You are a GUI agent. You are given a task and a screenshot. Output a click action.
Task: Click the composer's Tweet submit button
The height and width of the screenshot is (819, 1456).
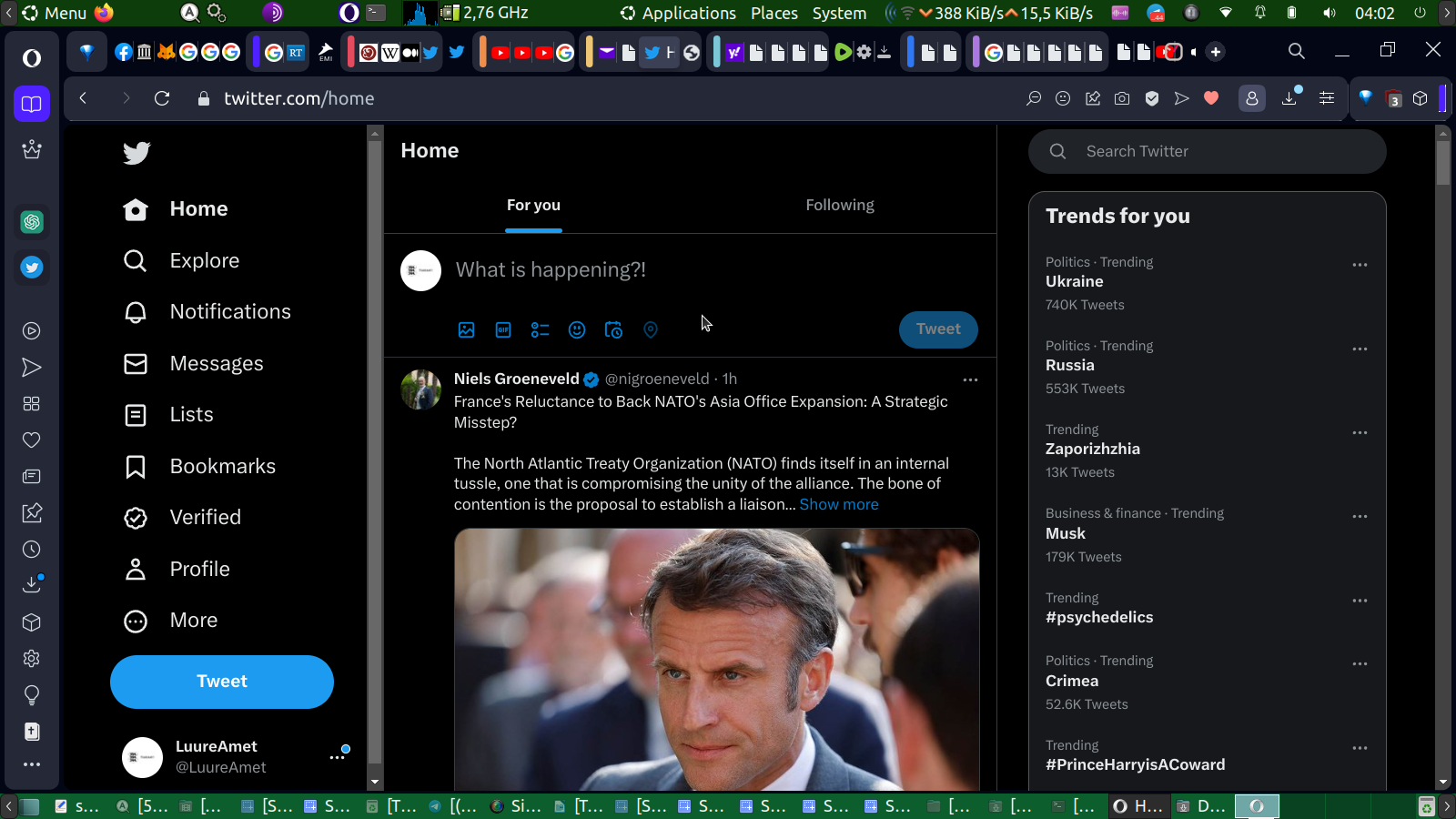(938, 329)
